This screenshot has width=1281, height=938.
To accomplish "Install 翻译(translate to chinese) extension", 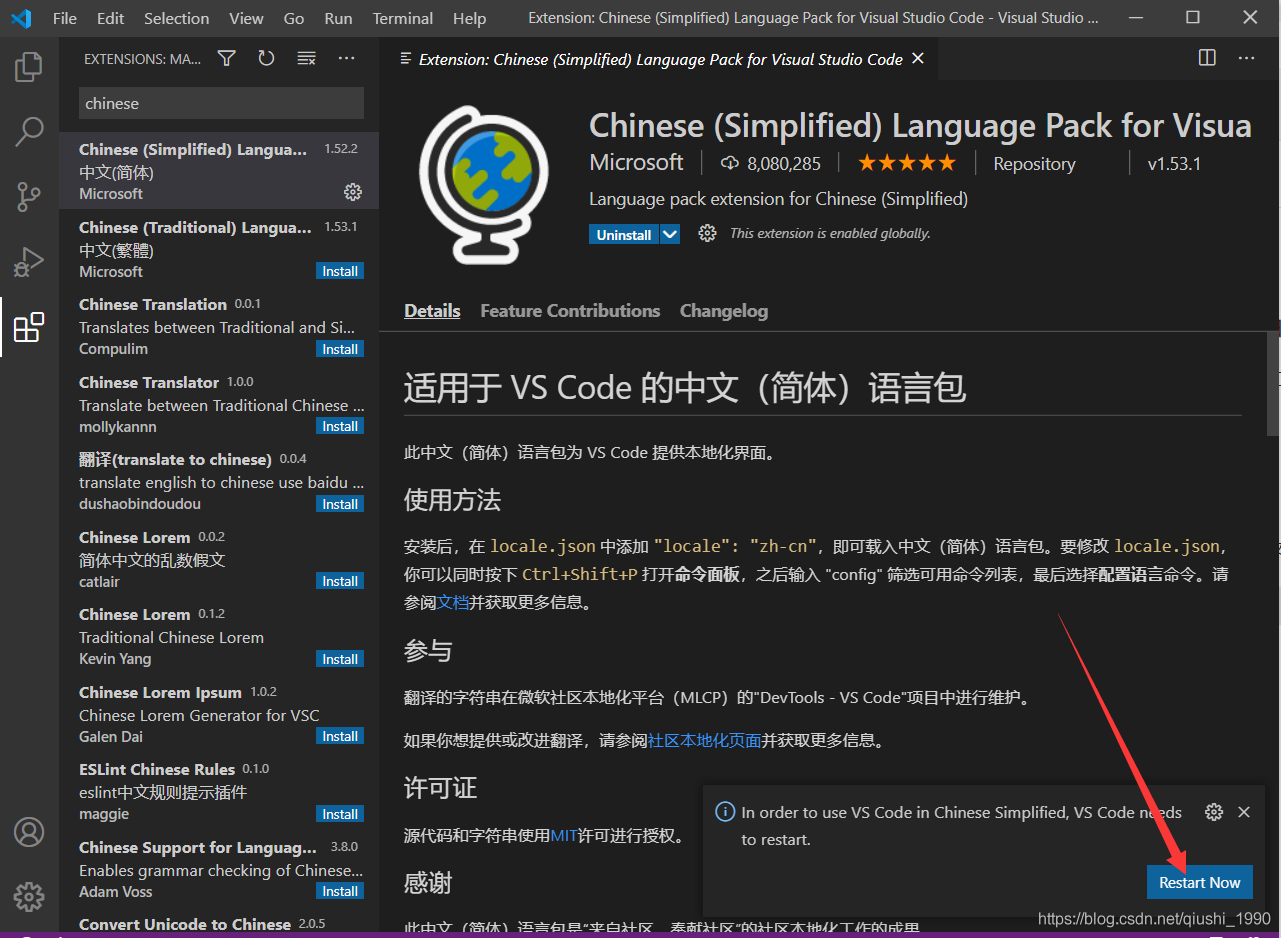I will pyautogui.click(x=340, y=504).
